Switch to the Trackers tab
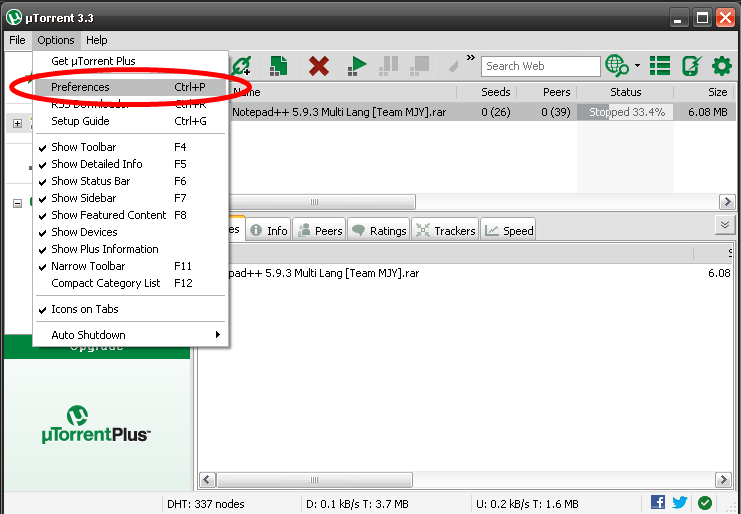 (x=445, y=231)
